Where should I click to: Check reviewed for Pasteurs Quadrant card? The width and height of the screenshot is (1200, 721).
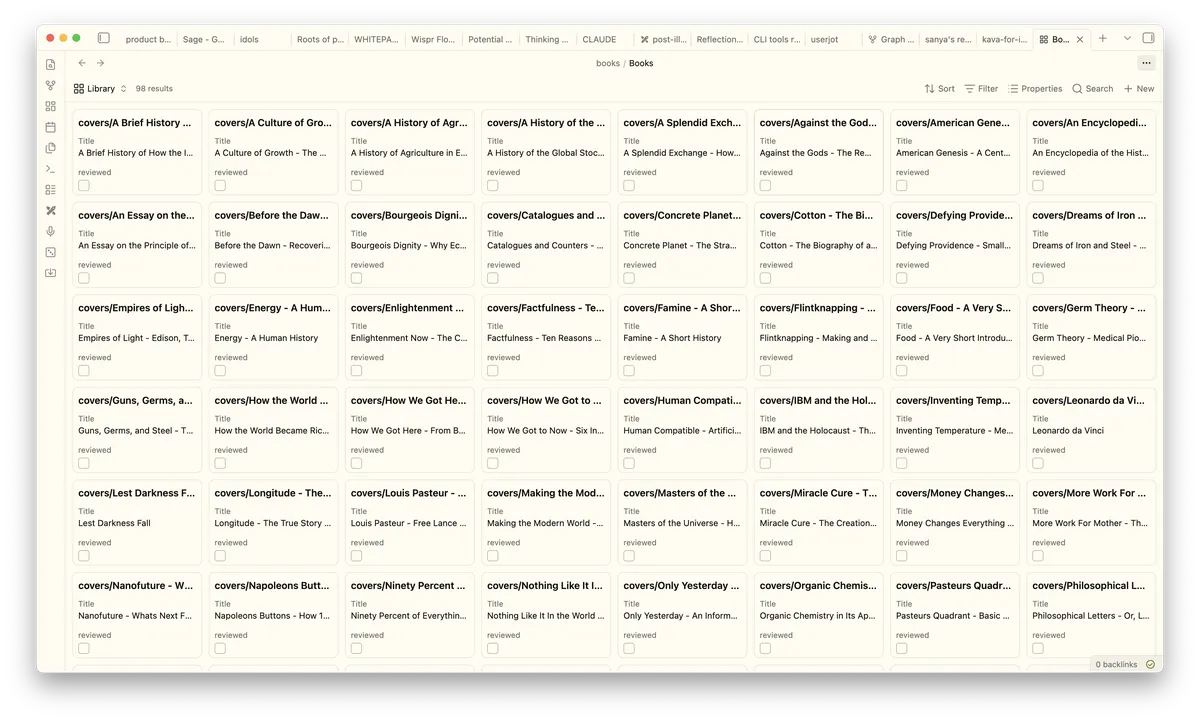(x=901, y=648)
